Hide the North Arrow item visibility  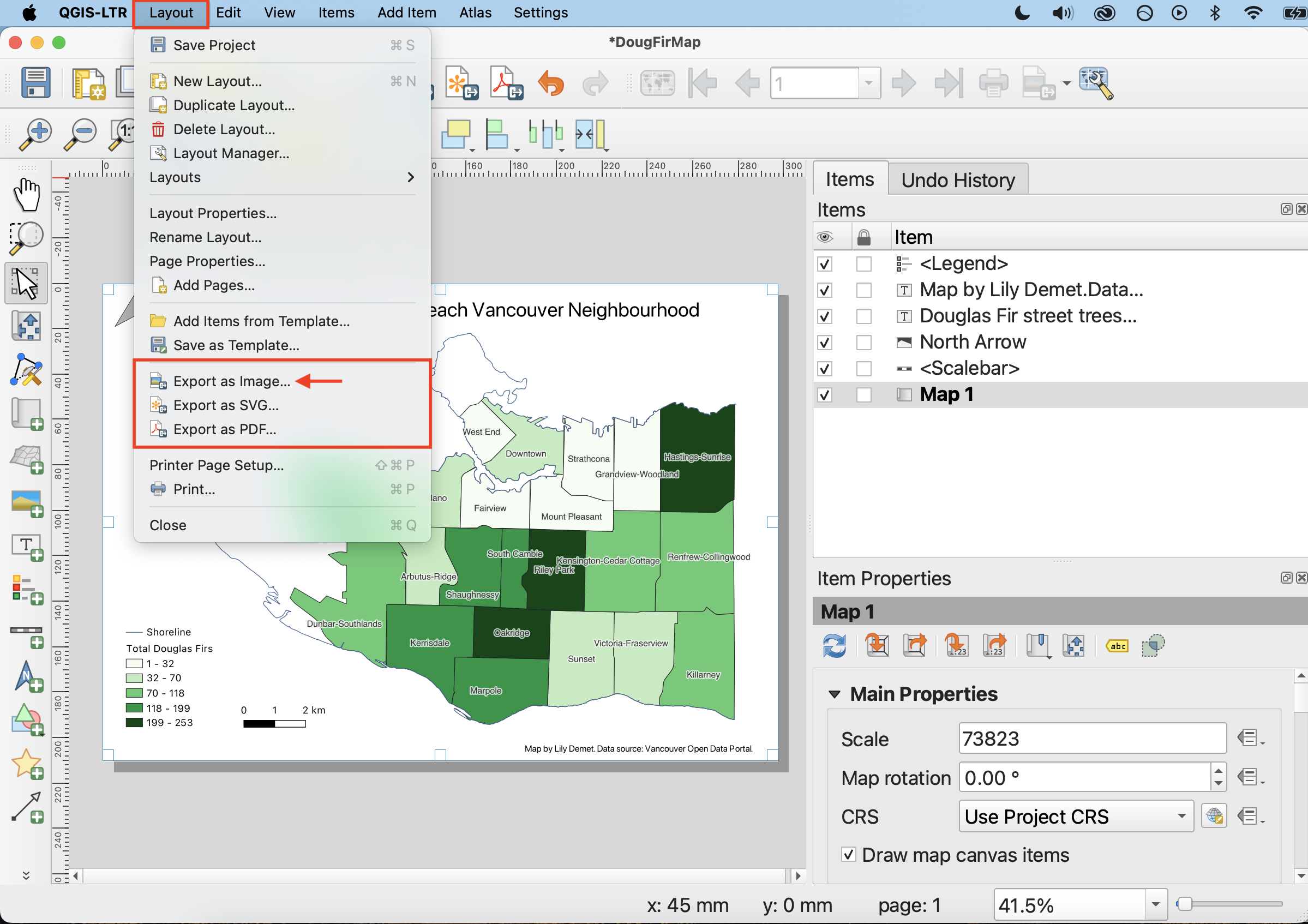coord(824,343)
